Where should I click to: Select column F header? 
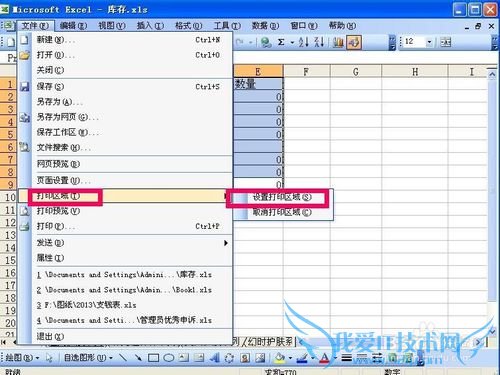[306, 71]
